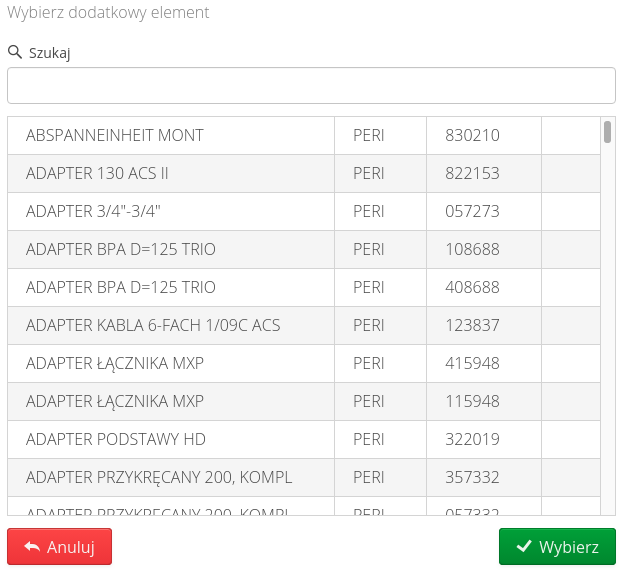Click the search magnifier icon
The width and height of the screenshot is (623, 581).
click(15, 52)
